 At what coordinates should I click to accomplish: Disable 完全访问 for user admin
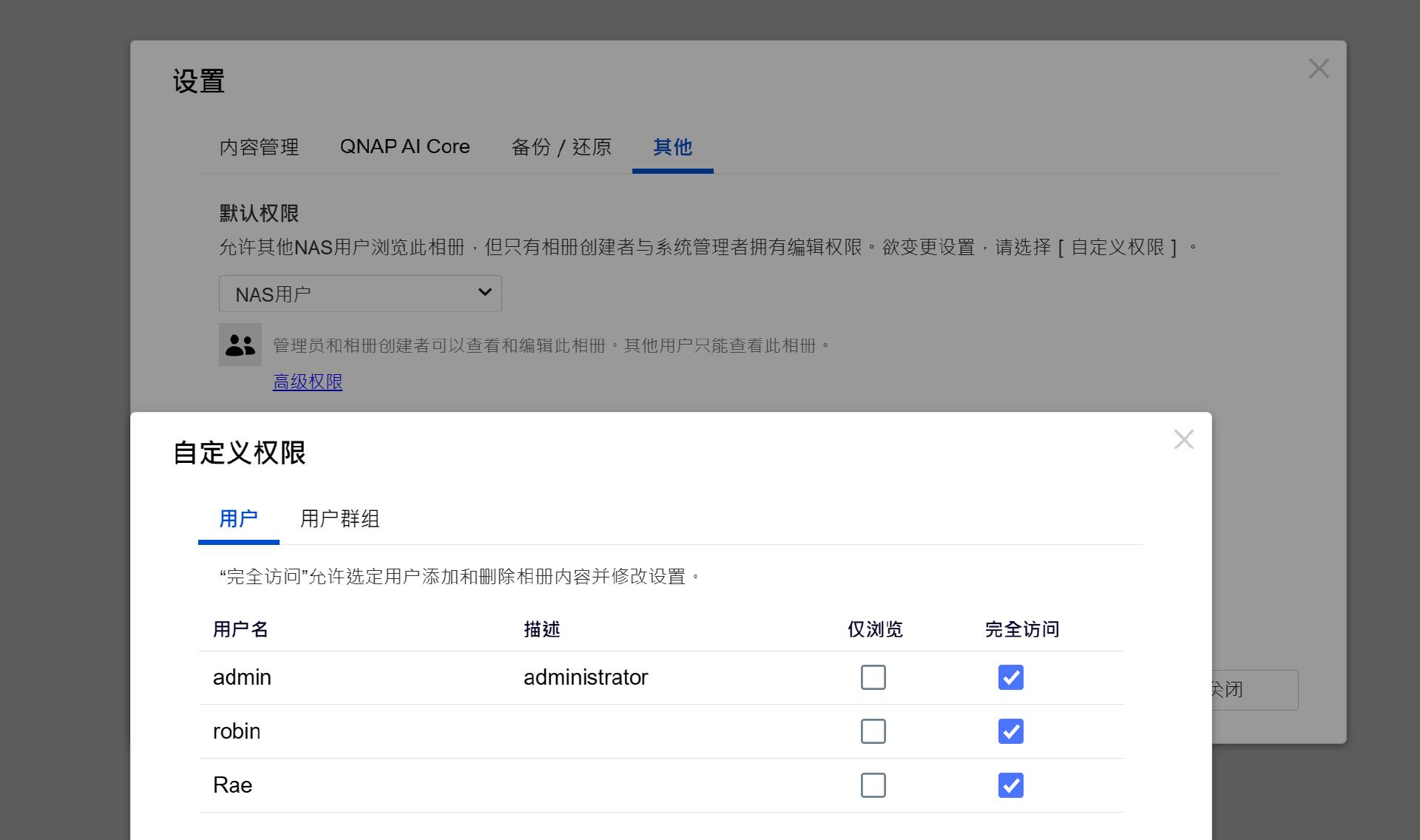(1010, 677)
